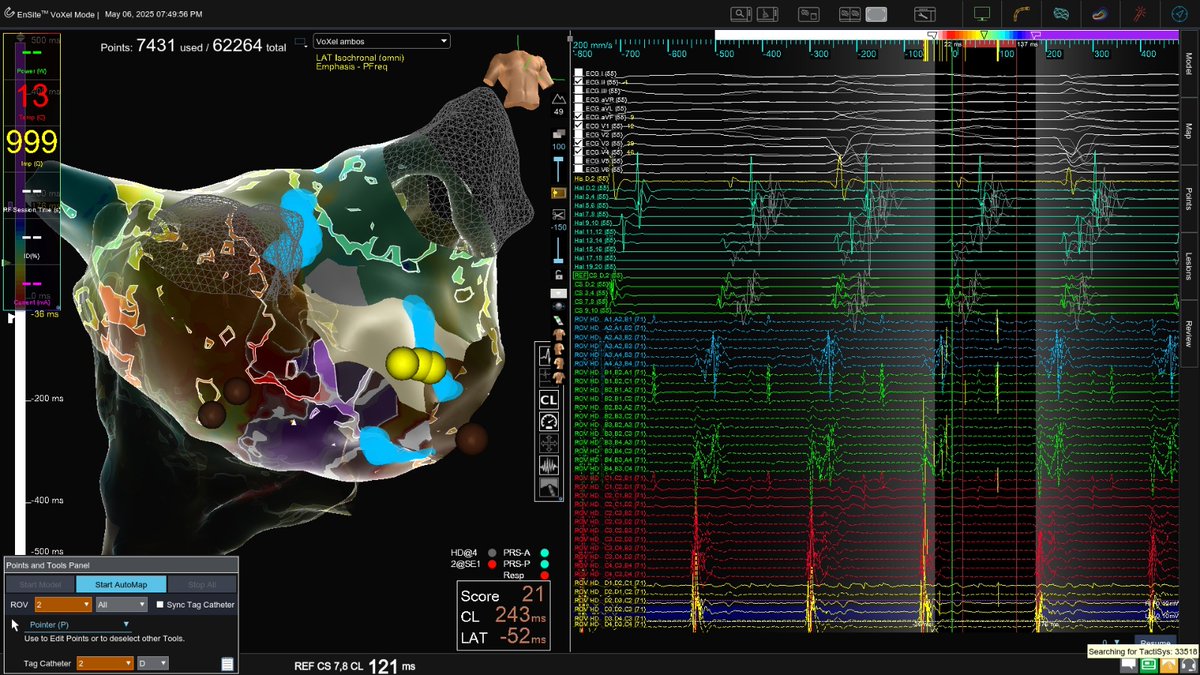Toggle the ECG V1 checkbox
Screen dimensions: 1200x675
580,127
